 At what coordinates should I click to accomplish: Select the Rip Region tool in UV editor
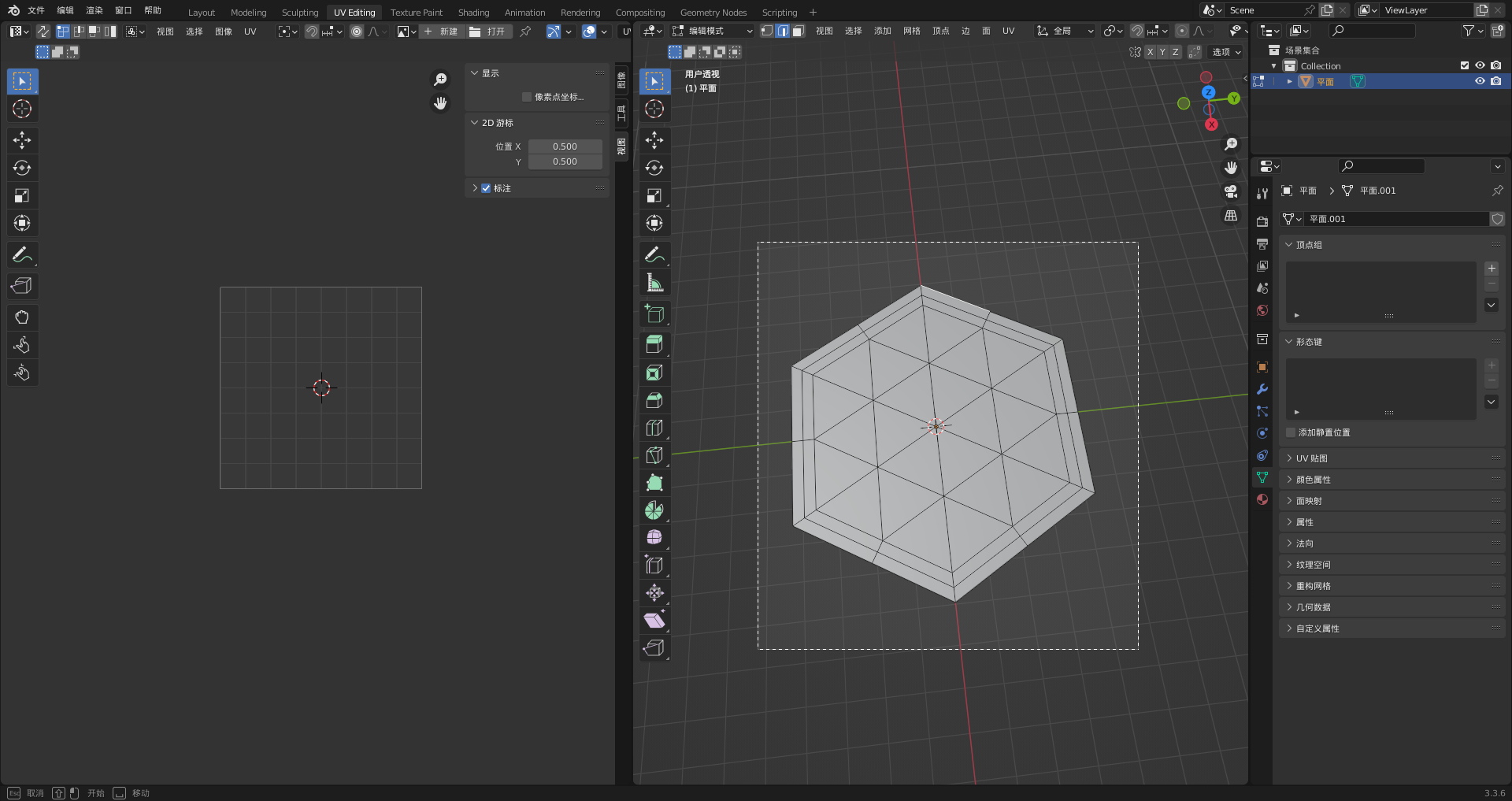[x=22, y=286]
